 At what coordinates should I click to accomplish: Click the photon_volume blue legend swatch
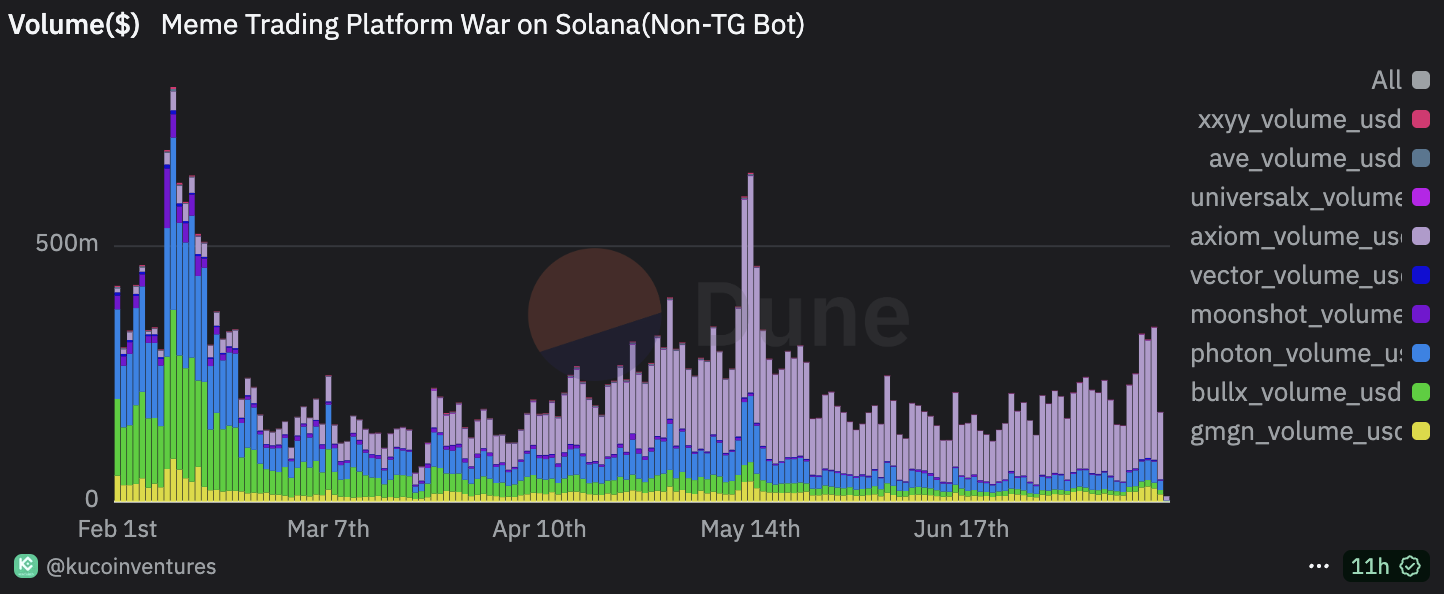pos(1421,354)
